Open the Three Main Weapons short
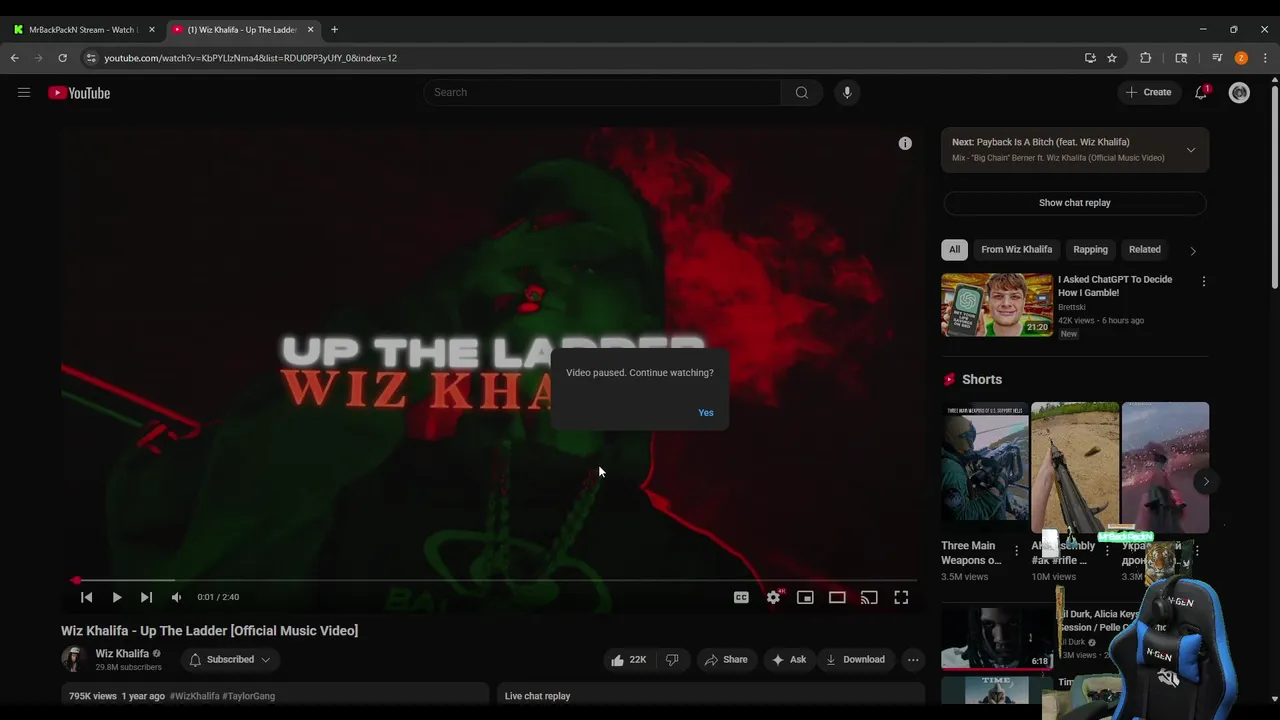 click(x=984, y=467)
